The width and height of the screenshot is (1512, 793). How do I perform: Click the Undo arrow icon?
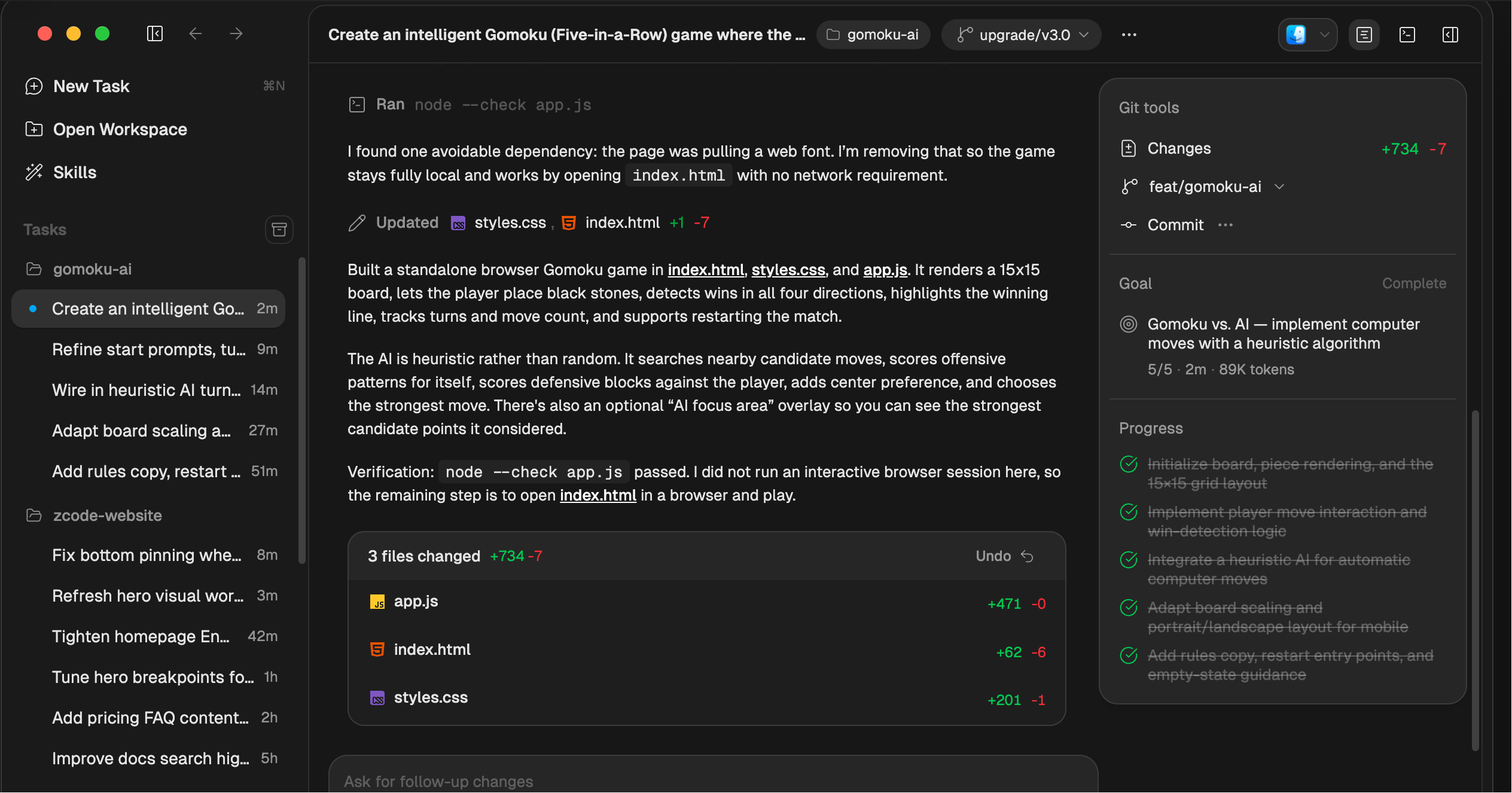point(1028,556)
